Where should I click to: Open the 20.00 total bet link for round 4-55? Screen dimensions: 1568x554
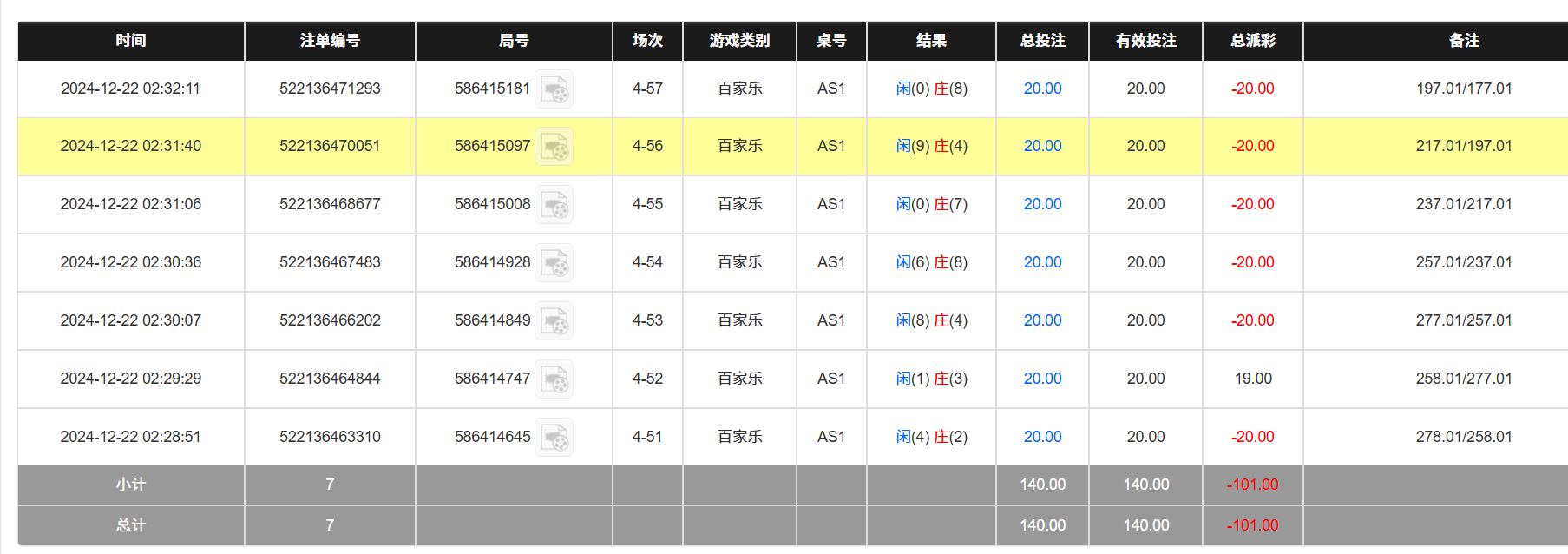[x=1042, y=204]
